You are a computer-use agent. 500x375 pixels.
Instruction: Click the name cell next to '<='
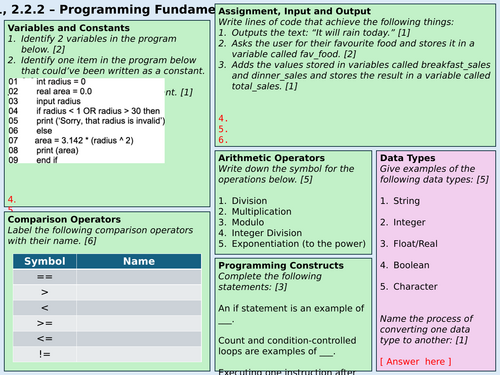(x=139, y=338)
